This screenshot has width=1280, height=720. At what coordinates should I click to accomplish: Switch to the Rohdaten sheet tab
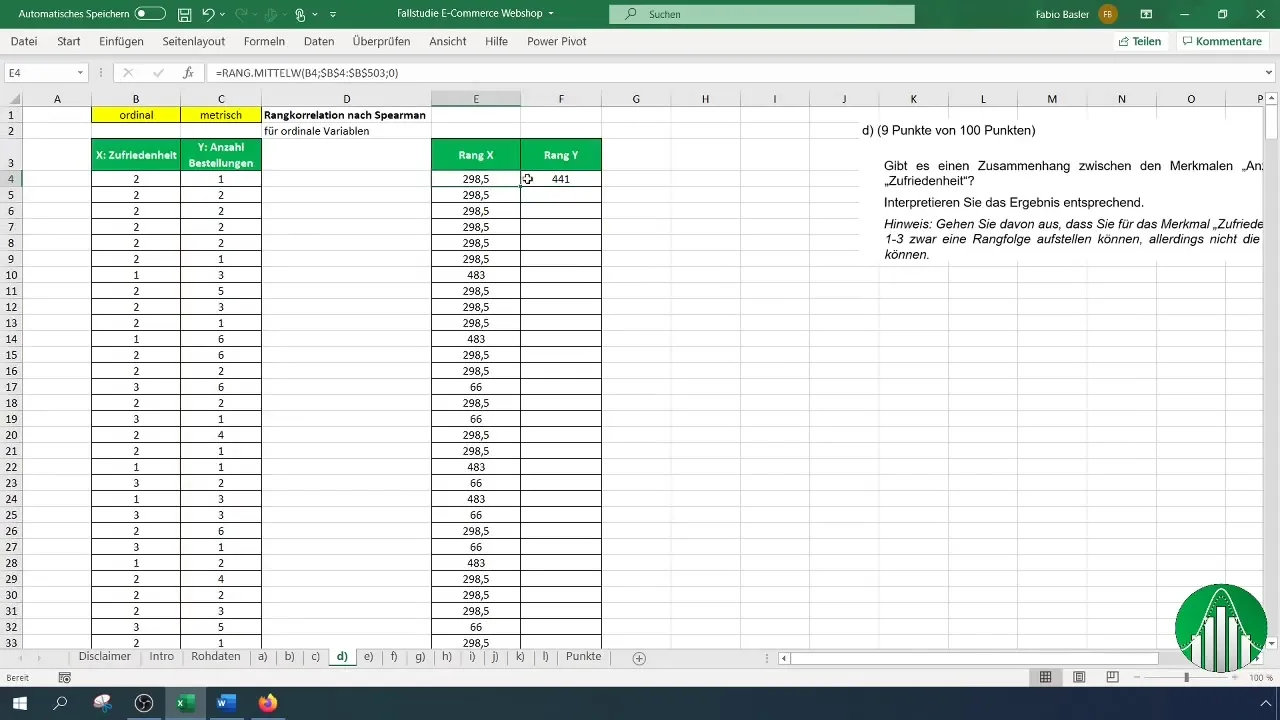pos(216,657)
